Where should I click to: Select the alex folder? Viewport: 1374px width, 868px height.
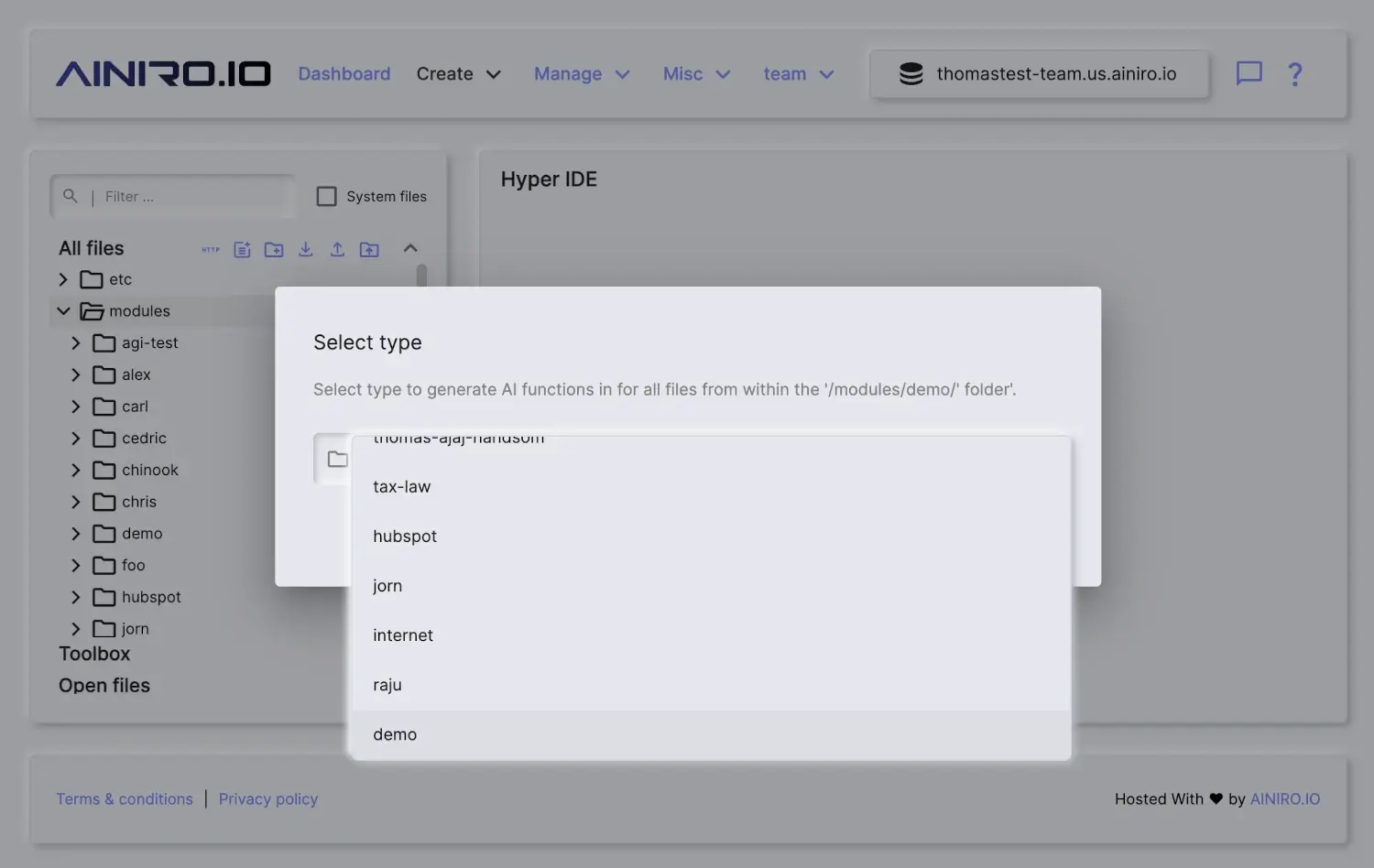tap(122, 374)
